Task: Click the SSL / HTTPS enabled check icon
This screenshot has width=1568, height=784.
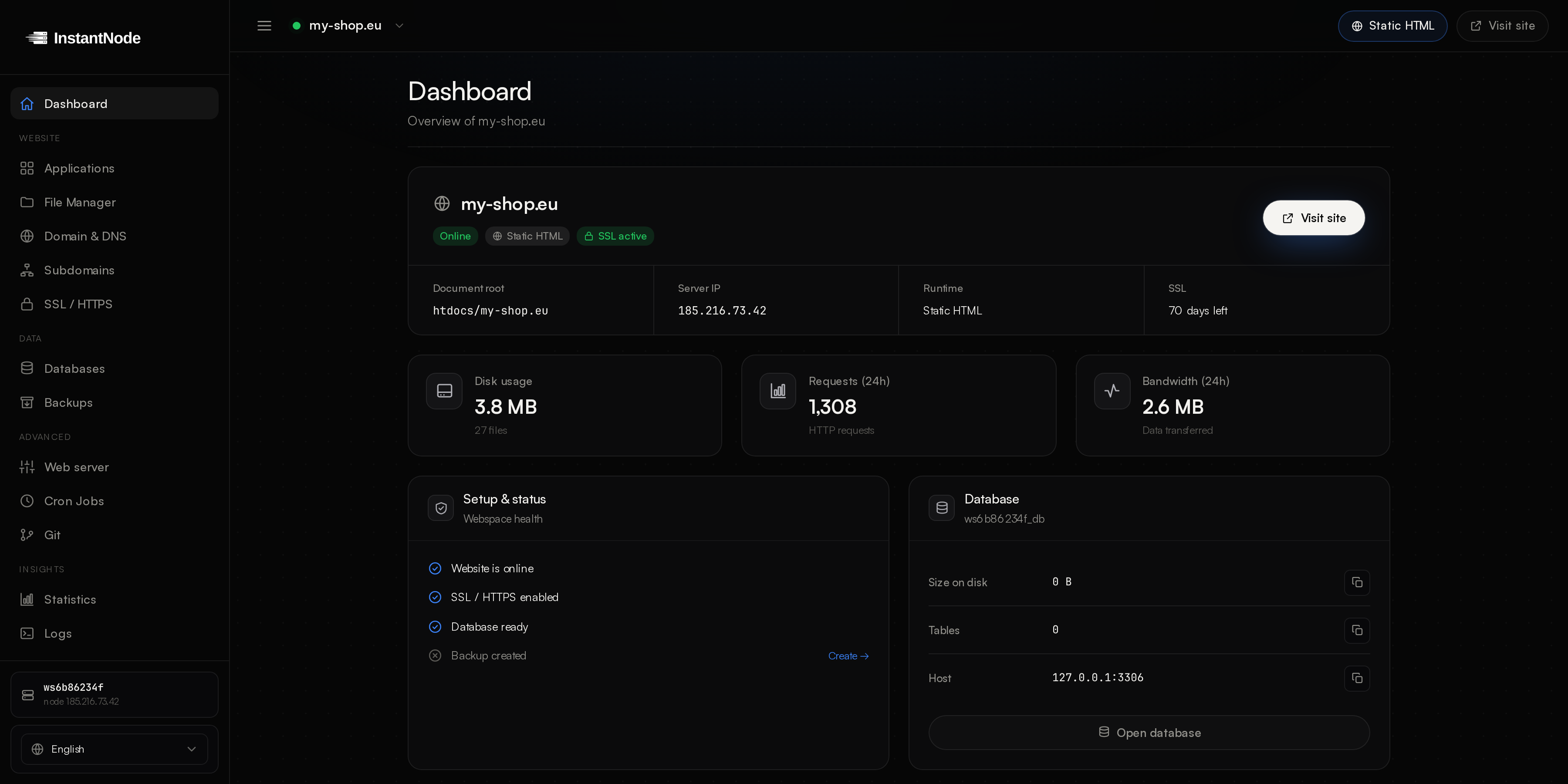Action: coord(435,597)
